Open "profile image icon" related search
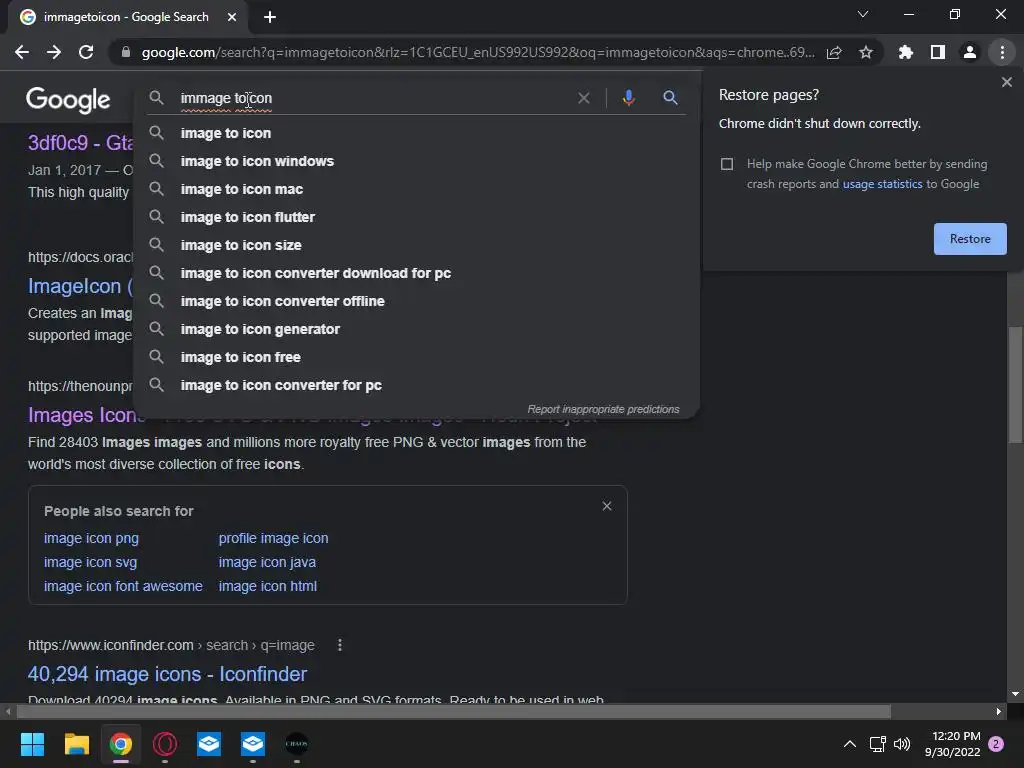Image resolution: width=1024 pixels, height=768 pixels. coord(274,538)
